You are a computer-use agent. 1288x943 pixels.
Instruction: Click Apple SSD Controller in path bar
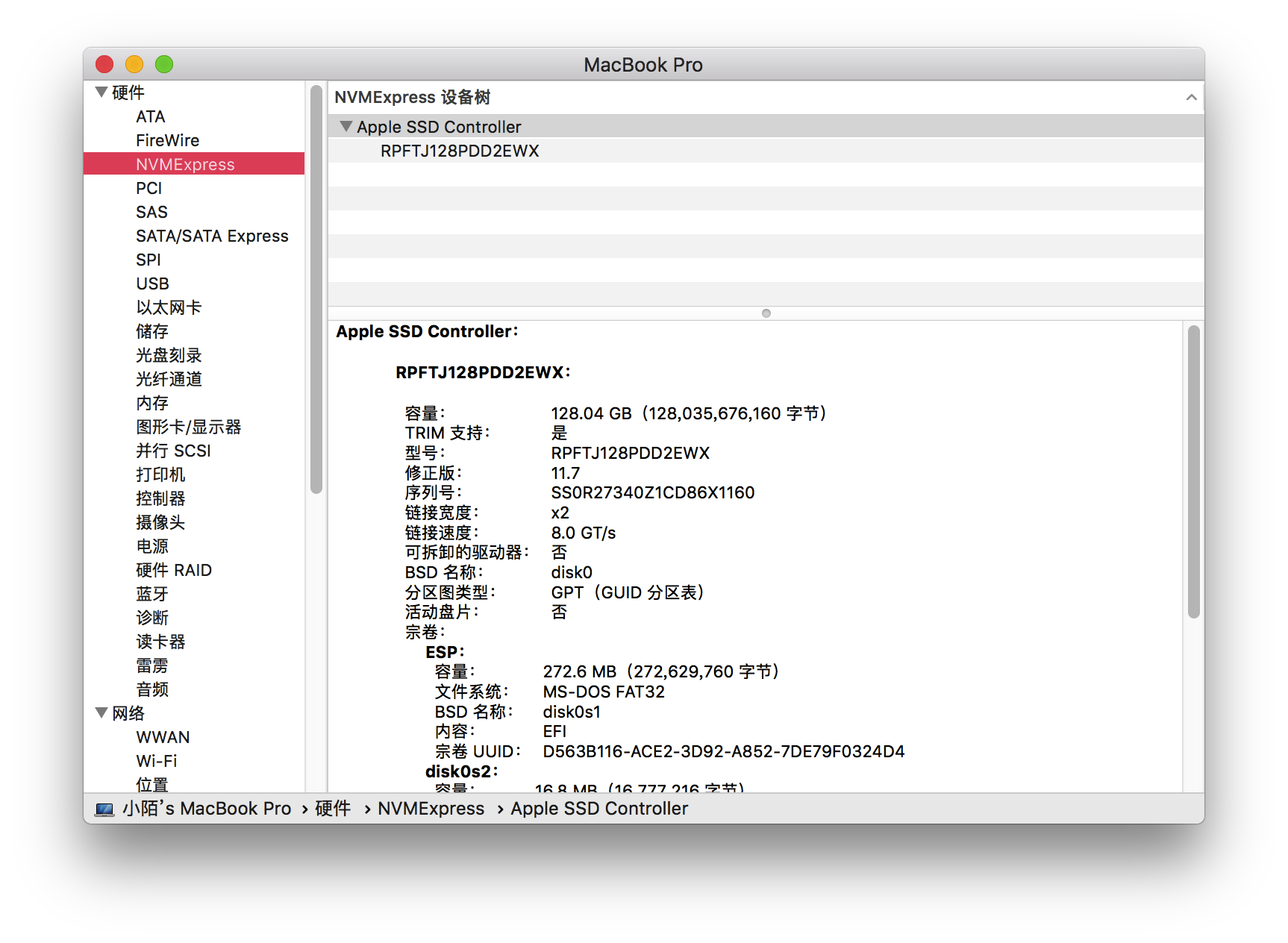[x=599, y=809]
